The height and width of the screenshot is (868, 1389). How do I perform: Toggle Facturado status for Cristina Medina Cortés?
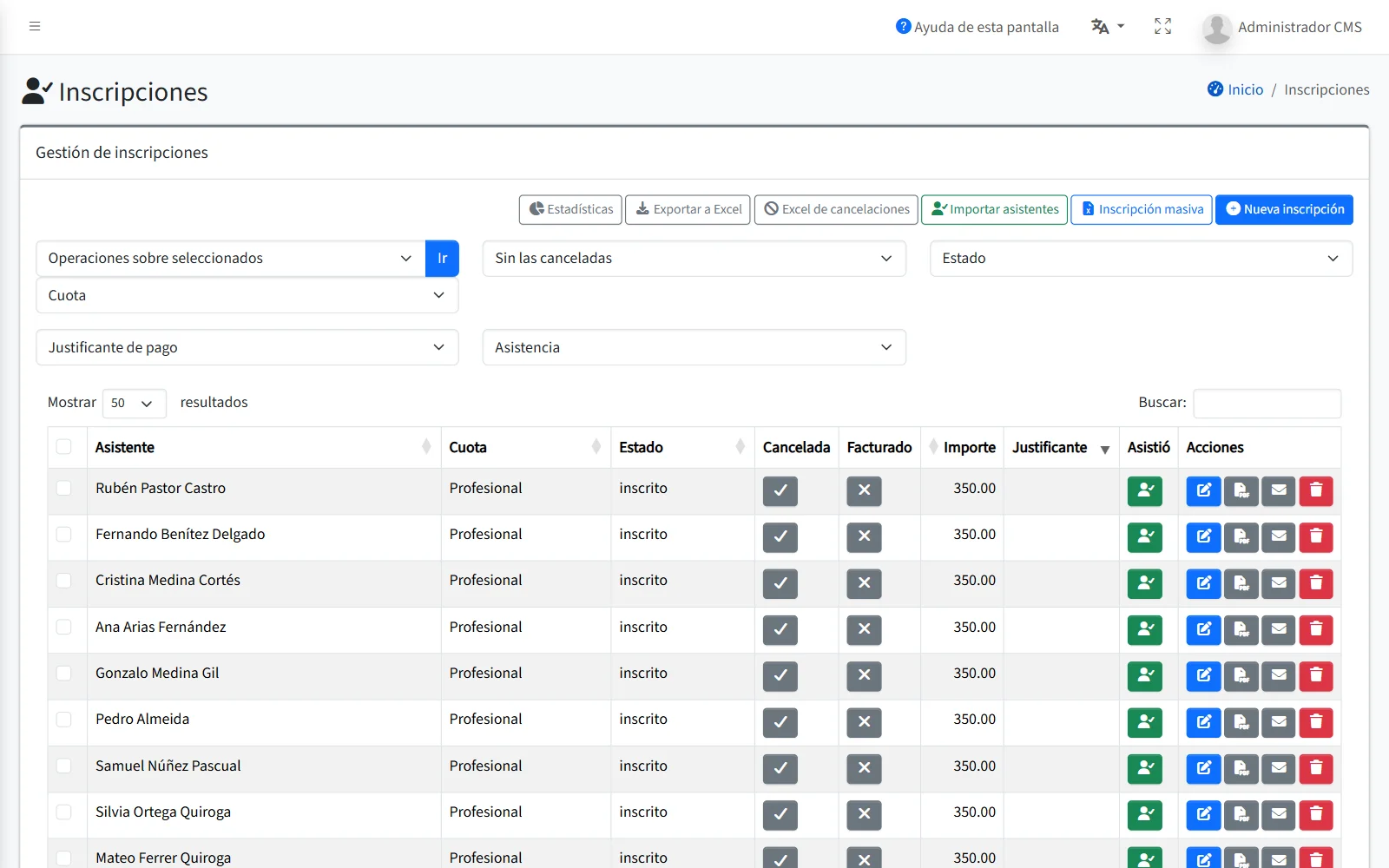864,583
